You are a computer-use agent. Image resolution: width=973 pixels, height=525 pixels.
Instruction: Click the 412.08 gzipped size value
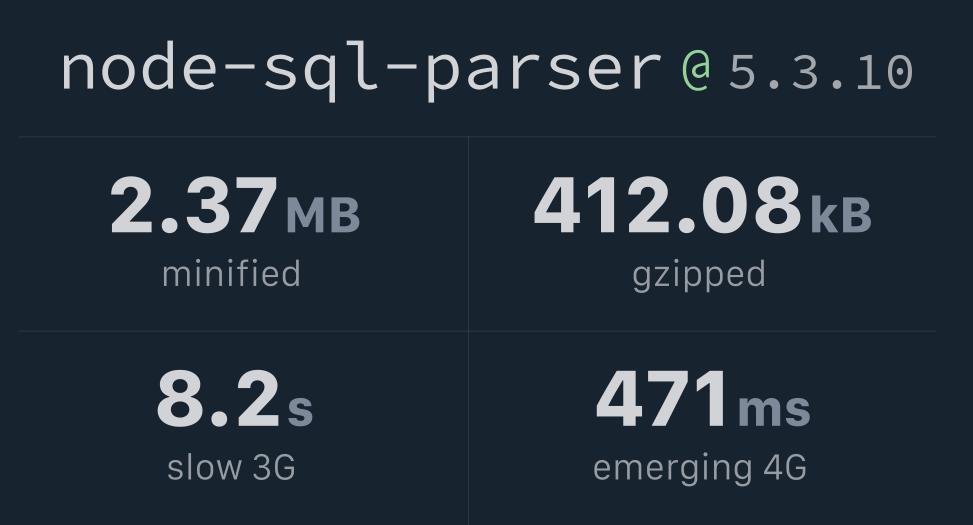point(668,205)
